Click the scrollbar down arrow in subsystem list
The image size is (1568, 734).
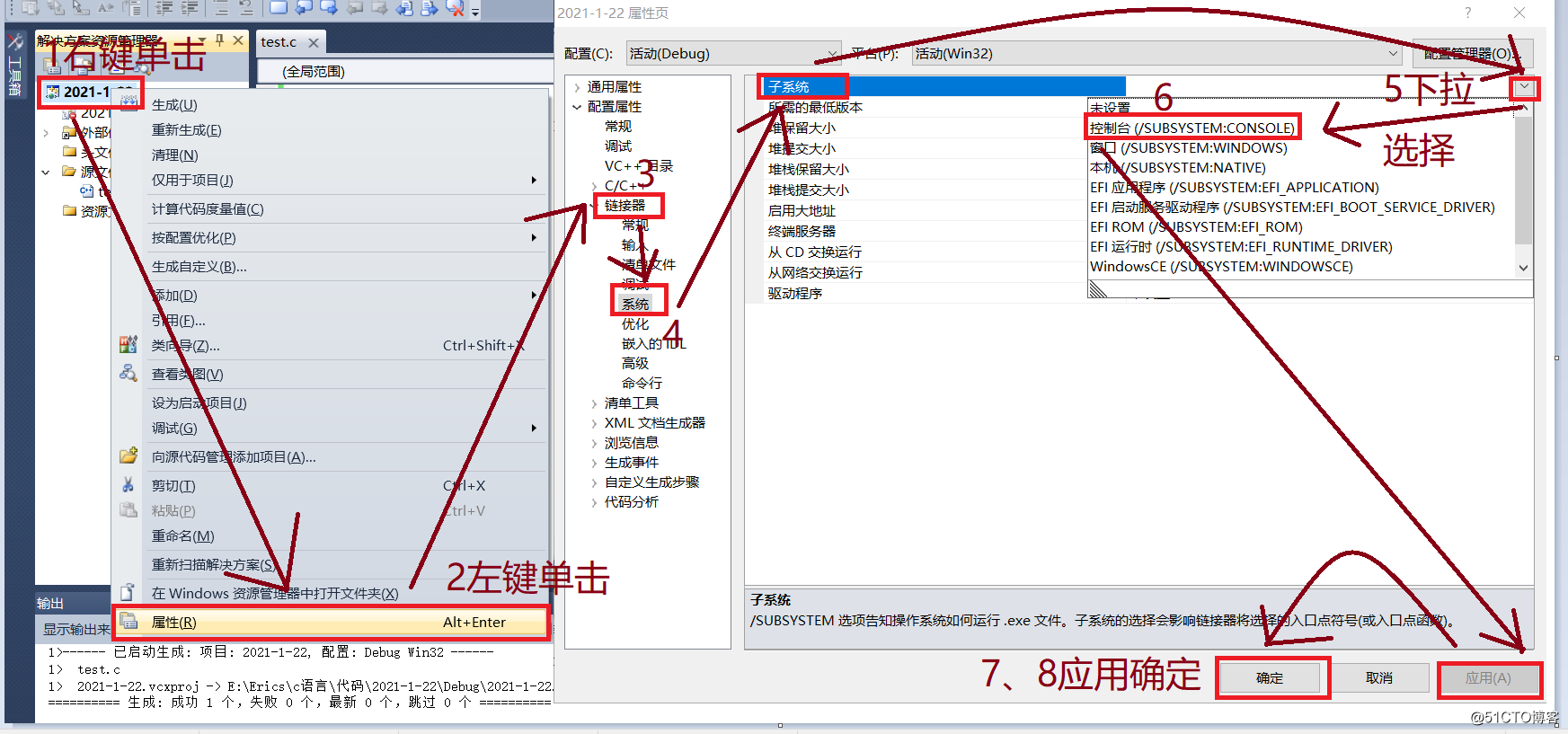1523,268
